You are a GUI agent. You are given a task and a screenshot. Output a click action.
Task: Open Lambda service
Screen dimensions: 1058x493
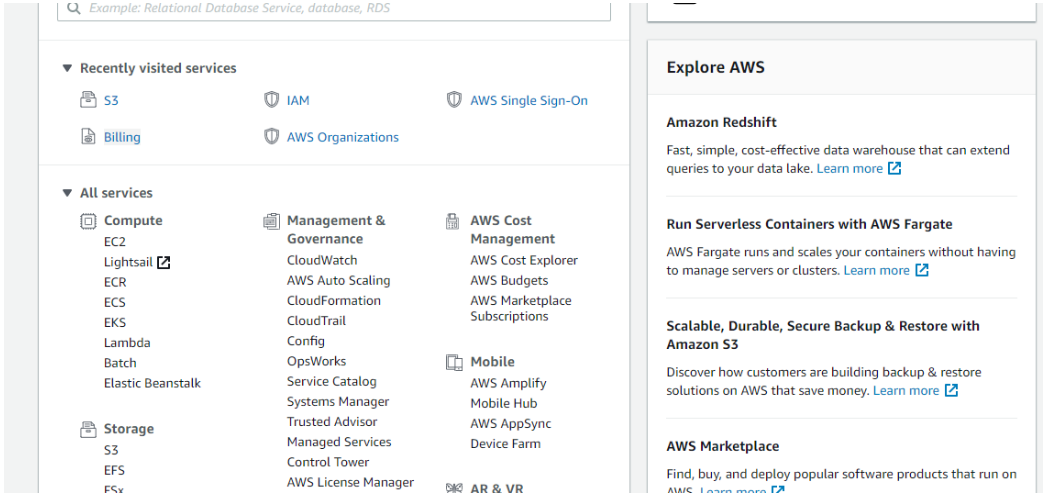(128, 343)
